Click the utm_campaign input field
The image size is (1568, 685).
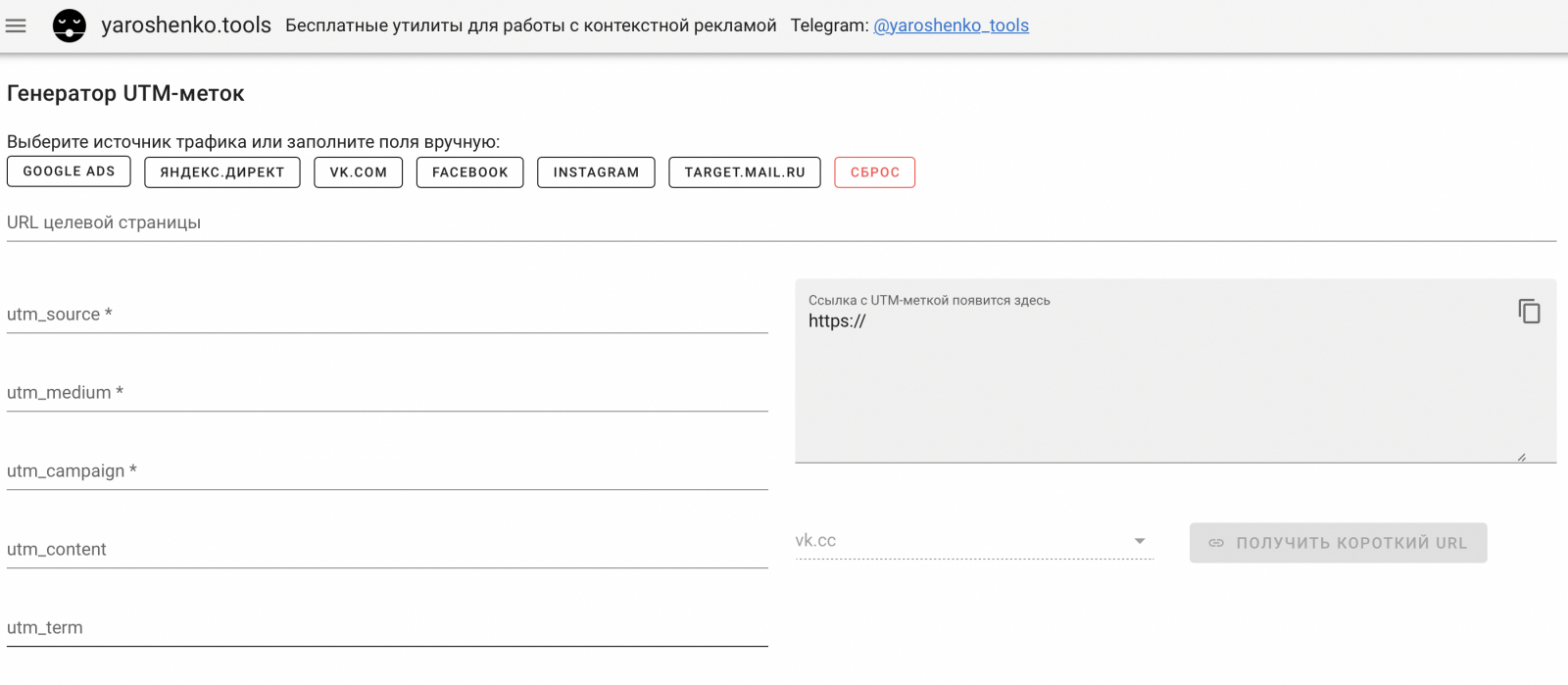(x=387, y=471)
